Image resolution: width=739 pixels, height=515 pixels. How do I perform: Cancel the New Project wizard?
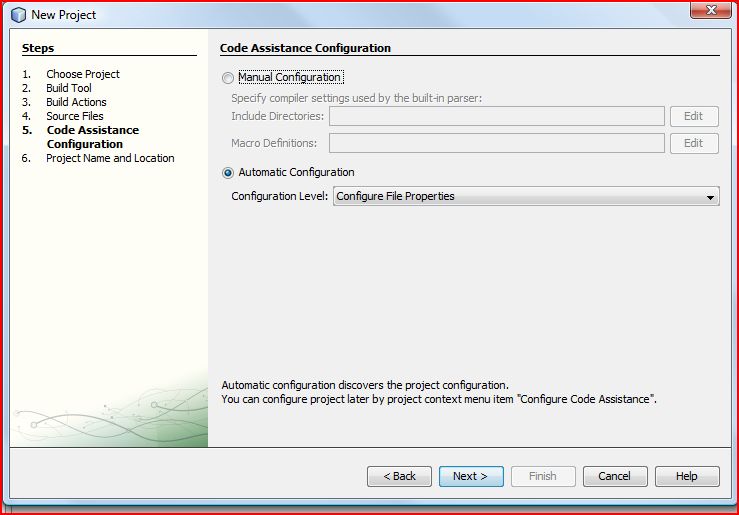(x=615, y=476)
